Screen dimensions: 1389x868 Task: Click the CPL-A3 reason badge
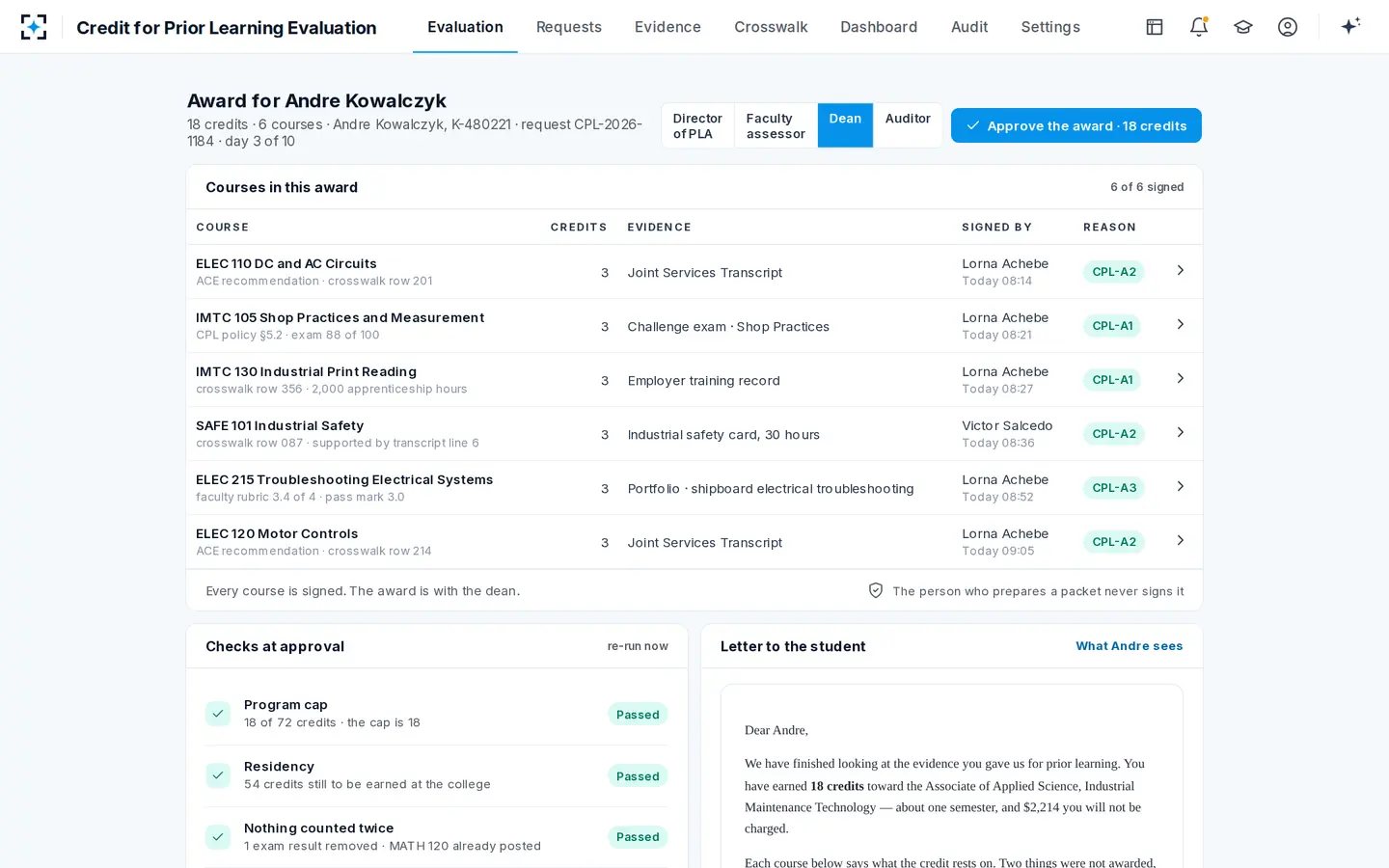(x=1114, y=488)
